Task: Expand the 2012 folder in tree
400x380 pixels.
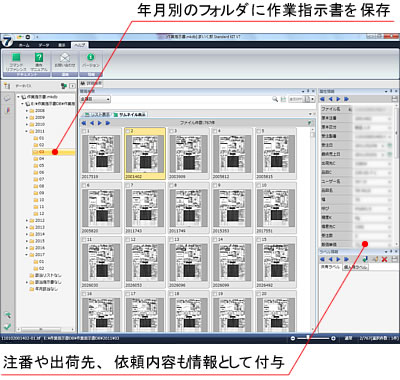Action: point(27,220)
